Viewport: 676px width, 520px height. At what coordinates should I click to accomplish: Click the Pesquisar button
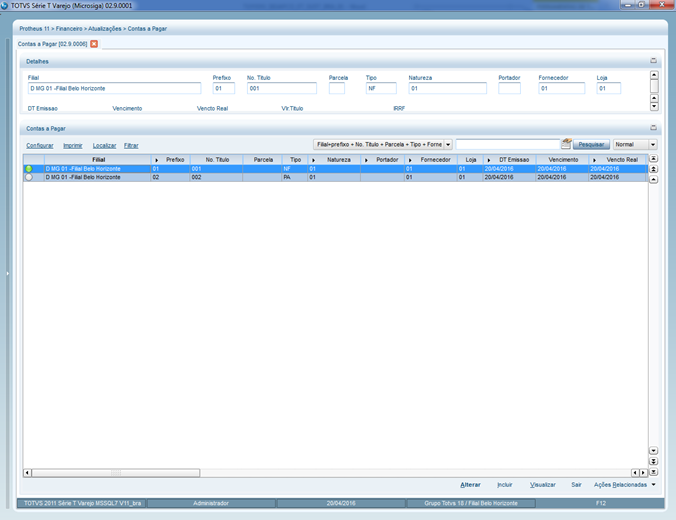click(x=591, y=144)
